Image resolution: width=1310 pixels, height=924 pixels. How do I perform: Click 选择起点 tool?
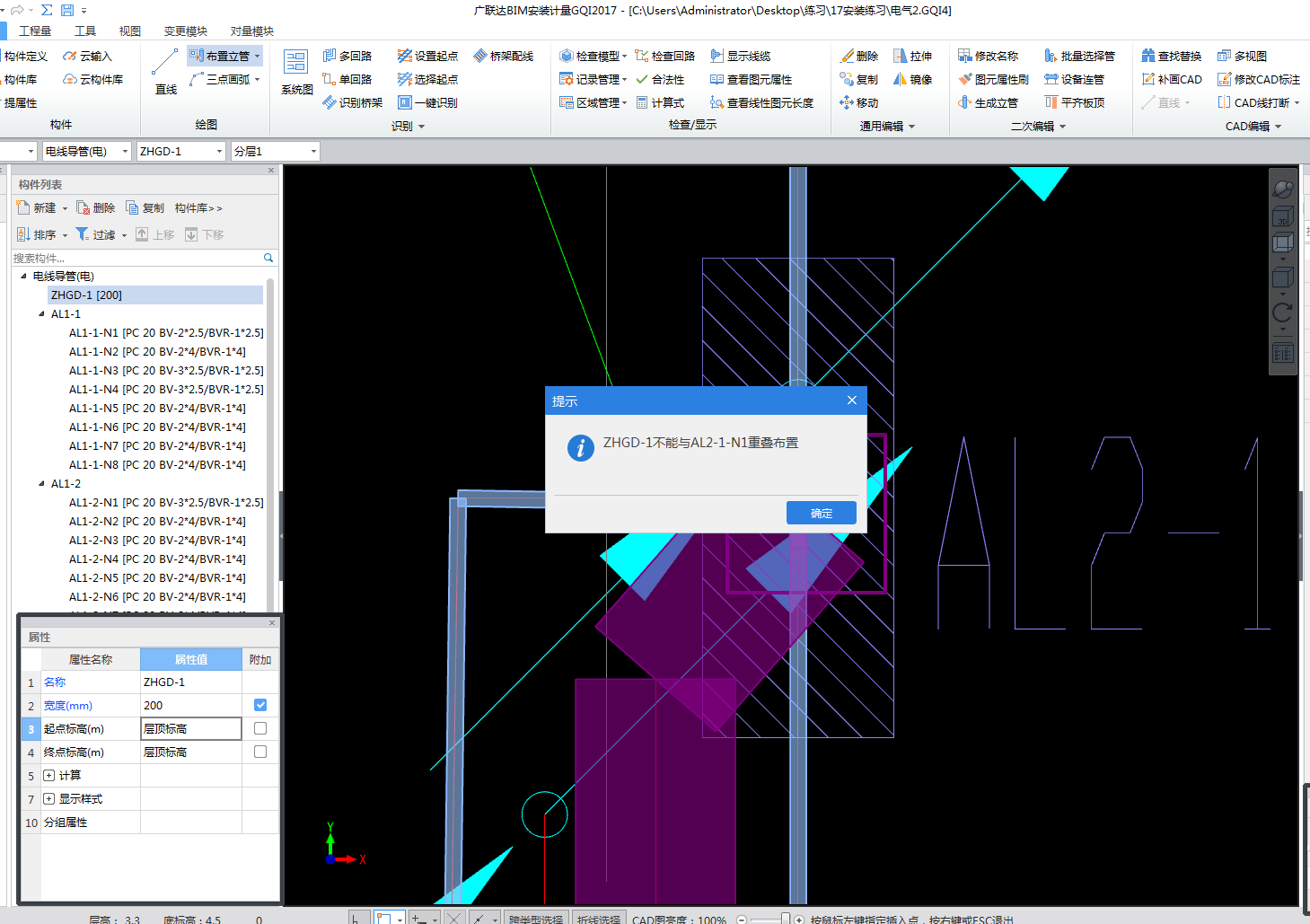tap(427, 79)
